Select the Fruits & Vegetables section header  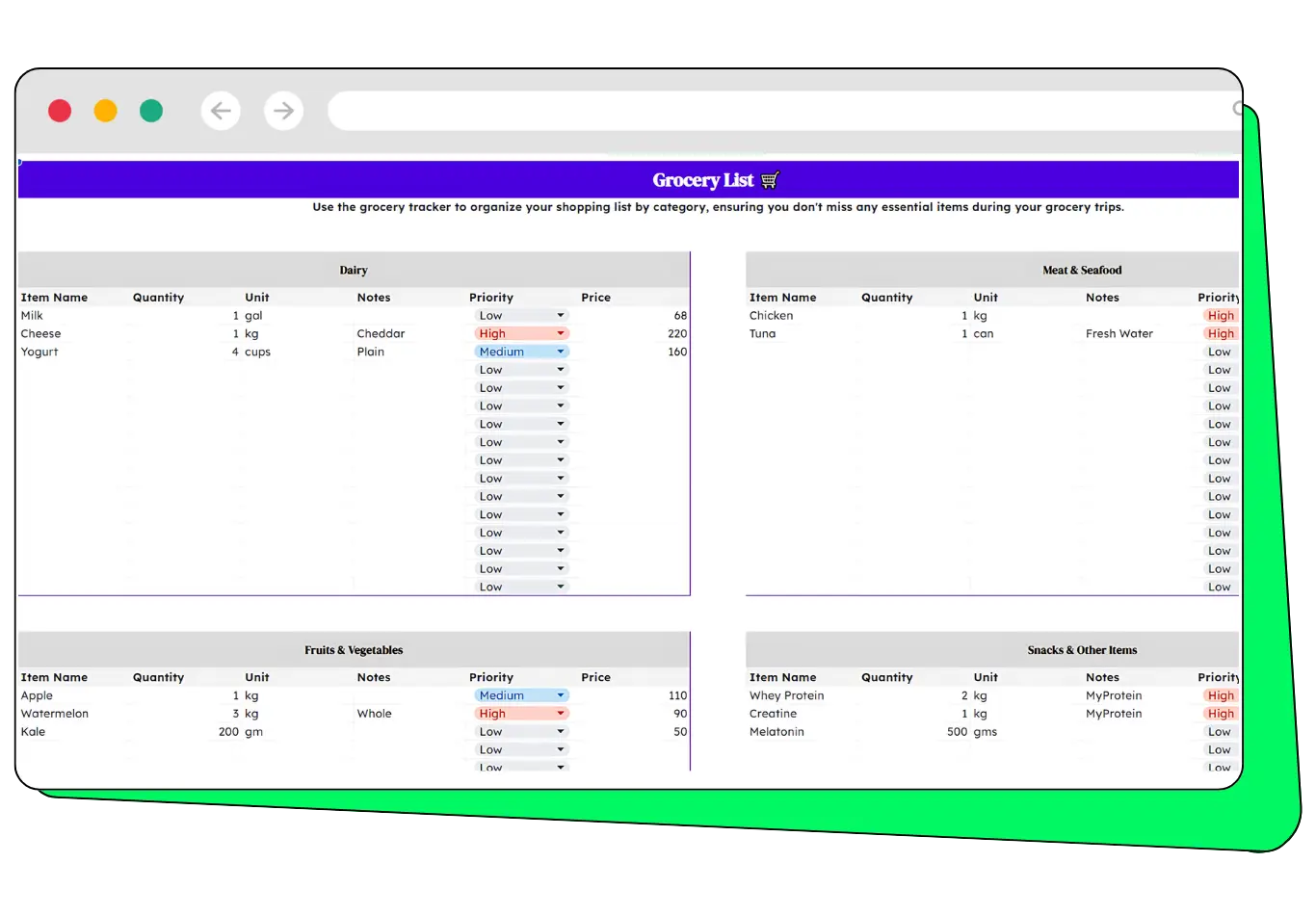[x=354, y=650]
